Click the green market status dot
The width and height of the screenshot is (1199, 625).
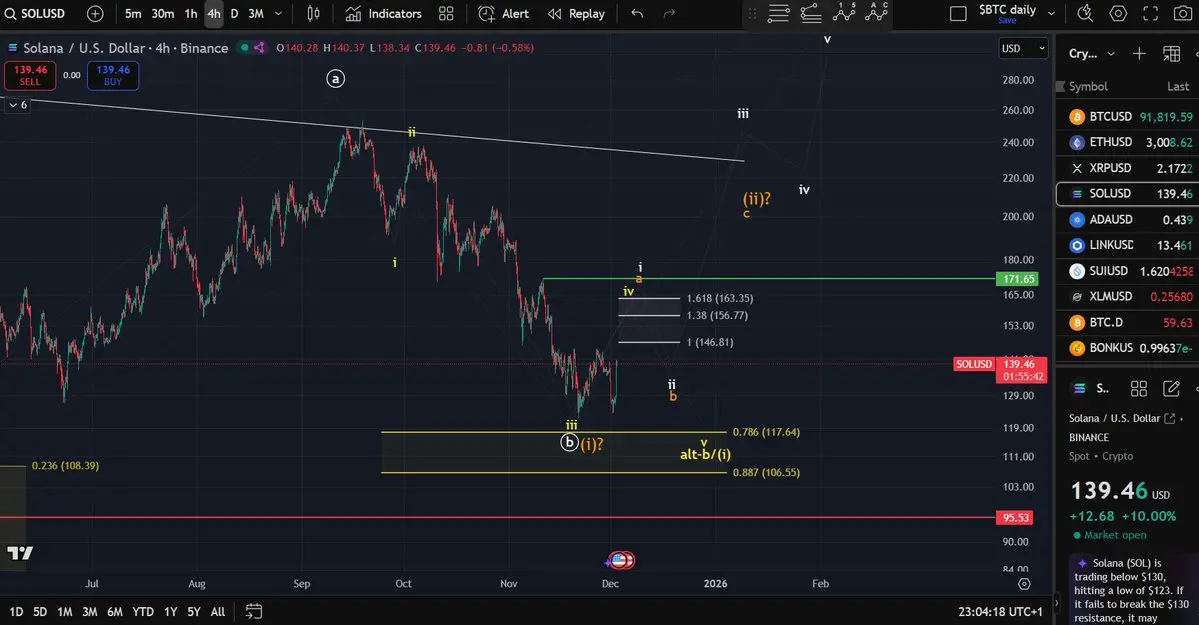pos(245,47)
